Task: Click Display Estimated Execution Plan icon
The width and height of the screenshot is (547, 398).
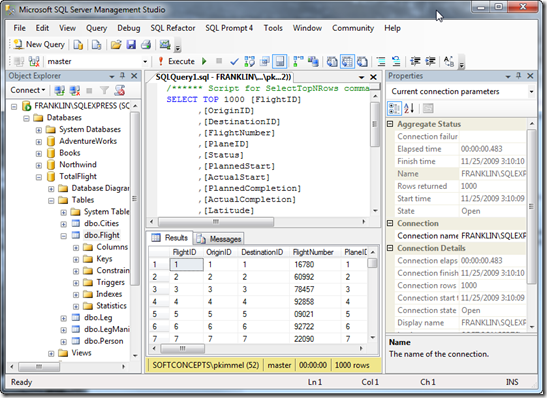Action: 249,61
